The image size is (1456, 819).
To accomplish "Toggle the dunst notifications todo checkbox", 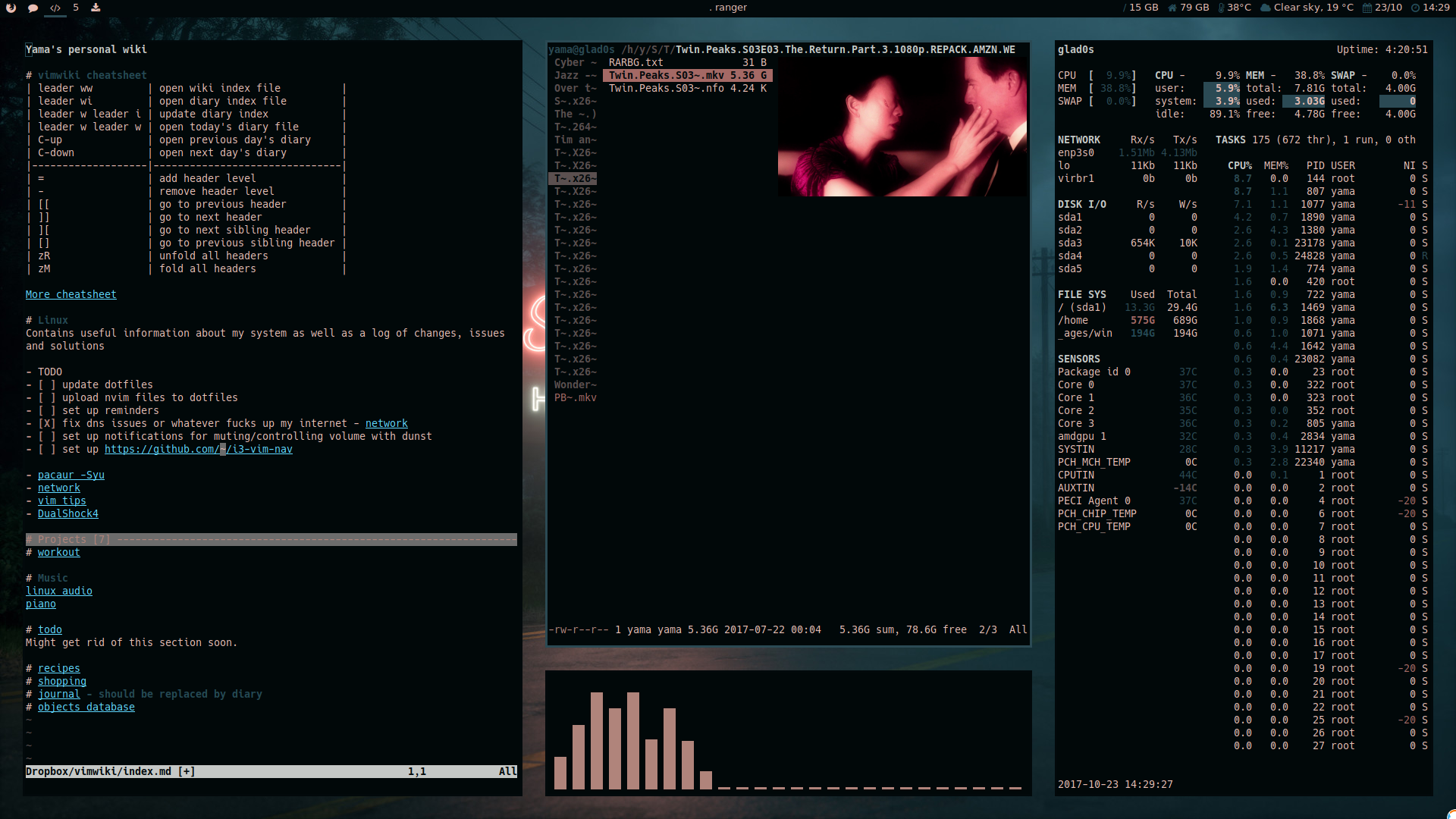I will [47, 436].
